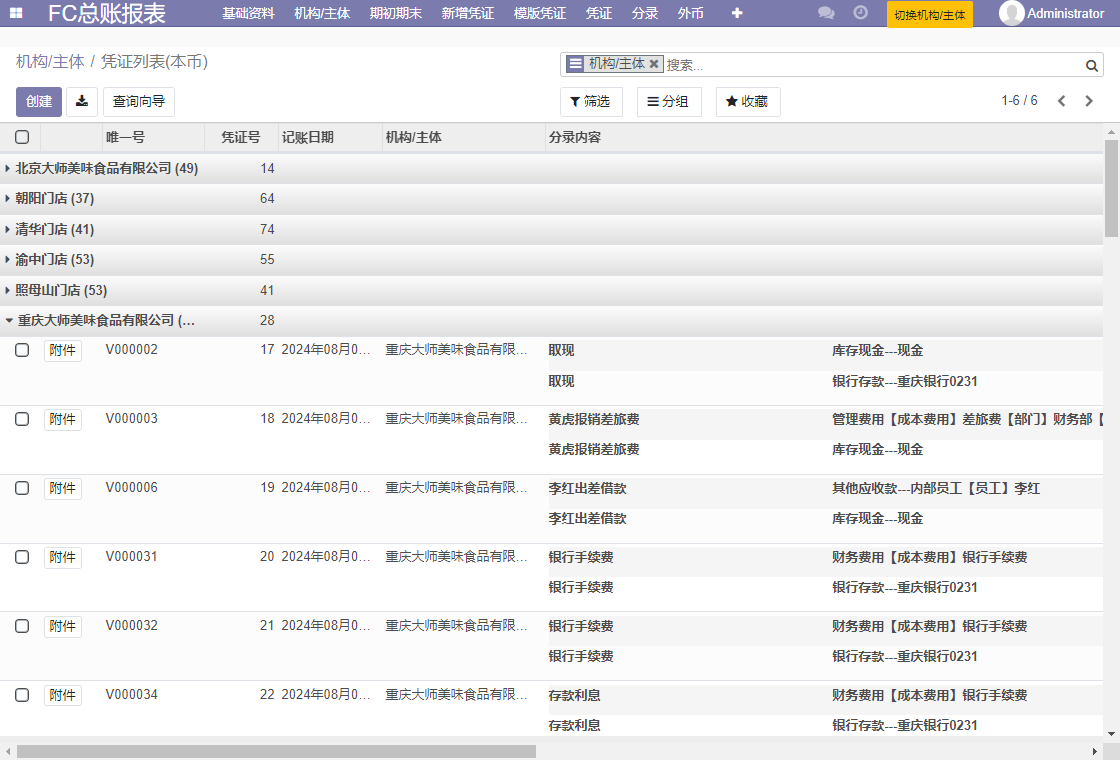This screenshot has width=1120, height=760.
Task: Open the 分录 menu
Action: click(645, 13)
